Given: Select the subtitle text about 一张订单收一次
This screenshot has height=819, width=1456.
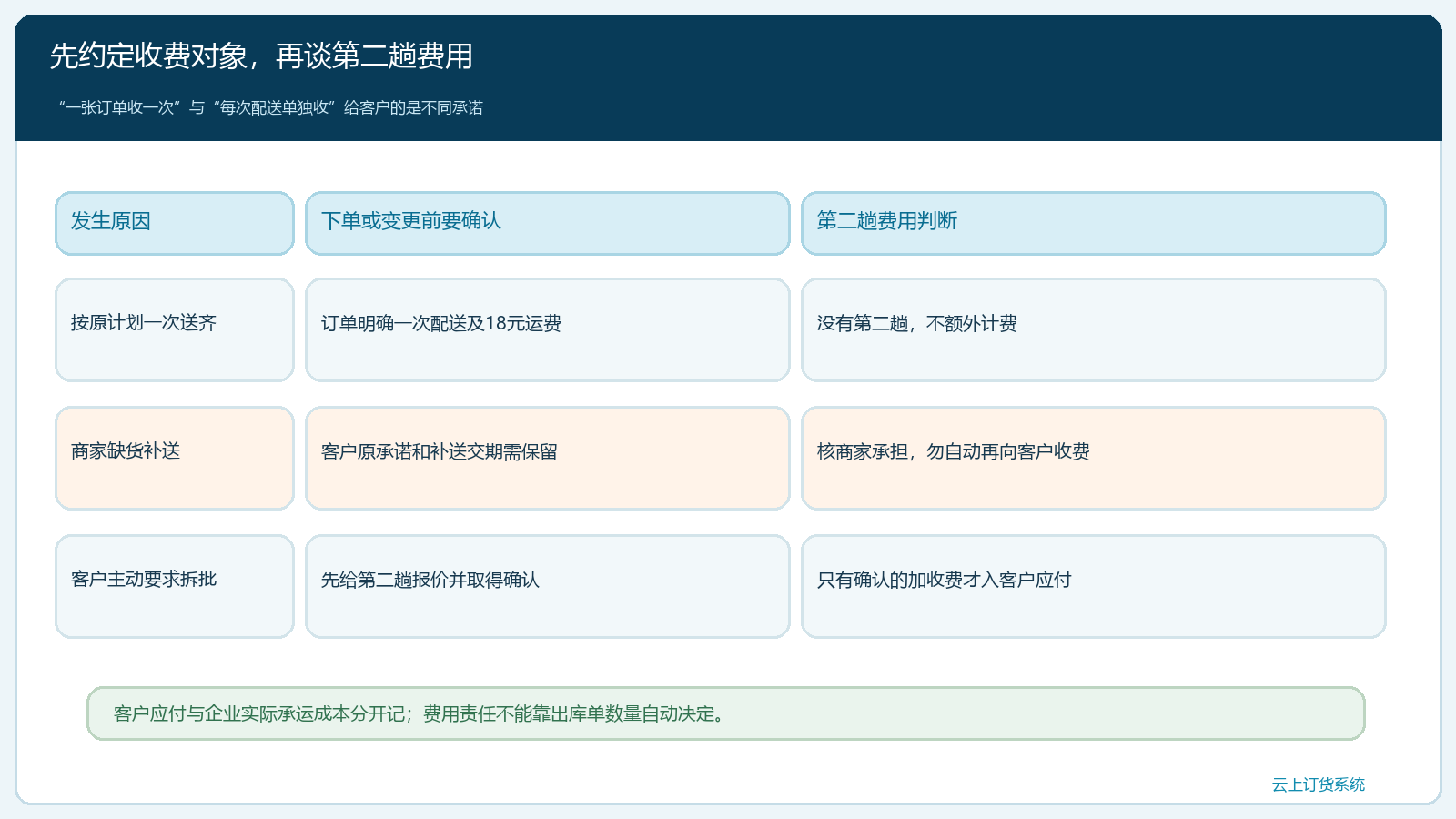Looking at the screenshot, I should click(x=271, y=107).
